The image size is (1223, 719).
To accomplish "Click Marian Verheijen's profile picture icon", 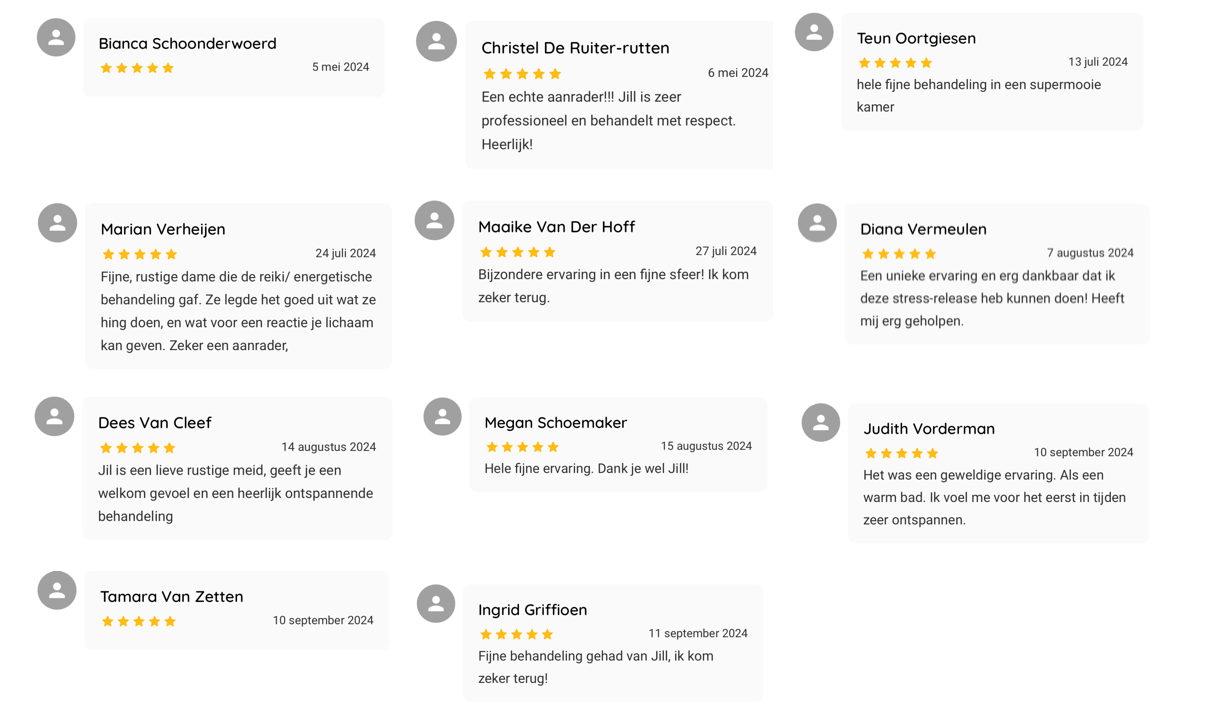I will 57,223.
